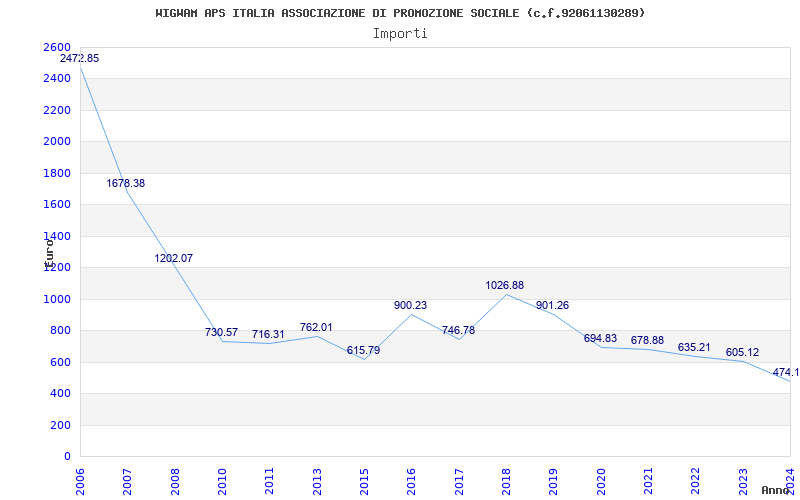Image resolution: width=800 pixels, height=500 pixels.
Task: Select the 2000 y-axis tick label
Action: (57, 141)
